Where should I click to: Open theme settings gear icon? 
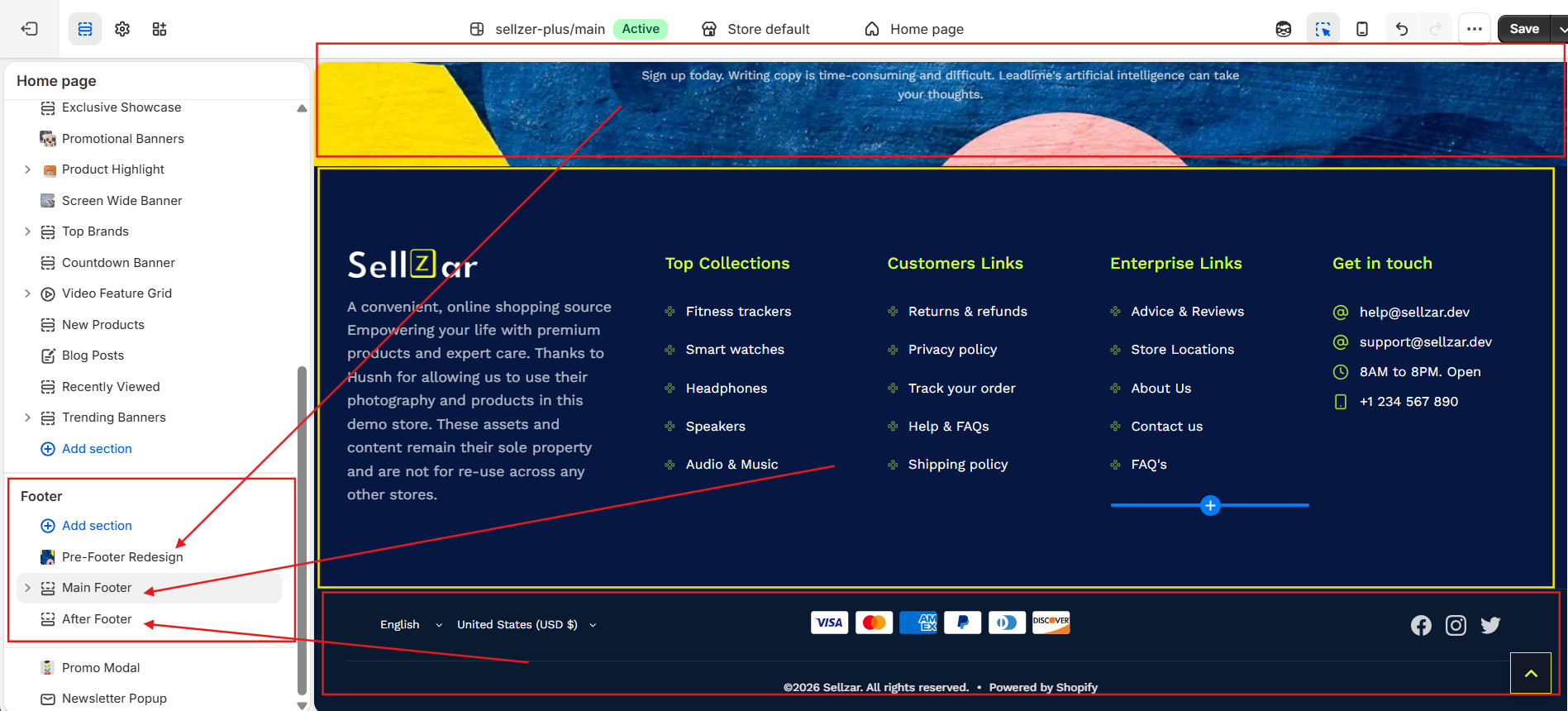pos(122,29)
